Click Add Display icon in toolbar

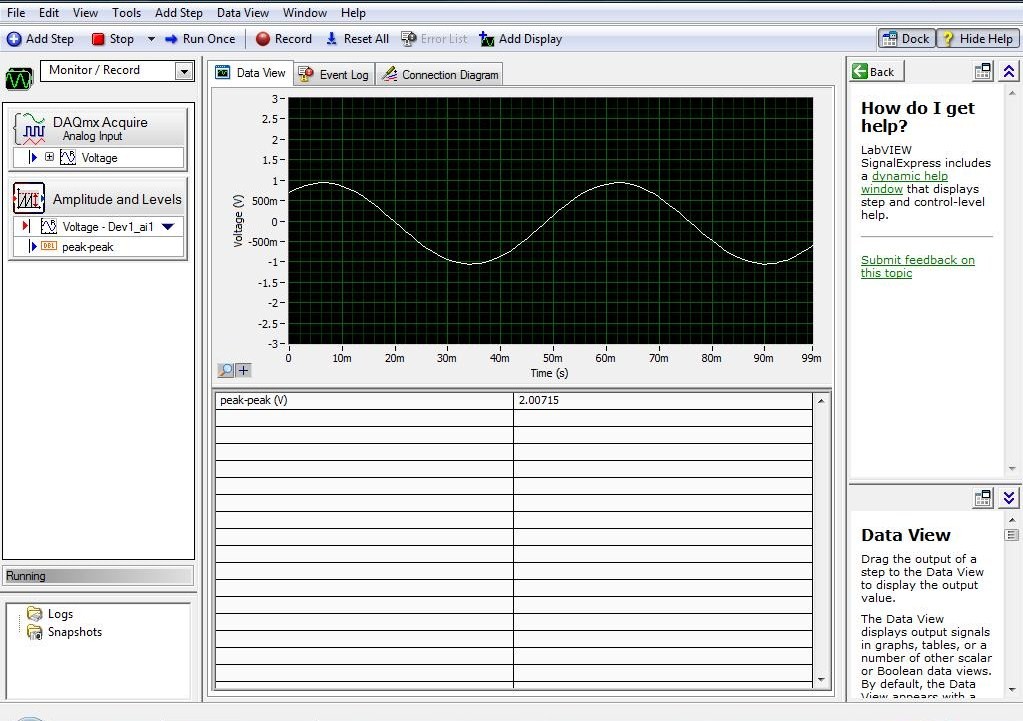click(x=487, y=39)
